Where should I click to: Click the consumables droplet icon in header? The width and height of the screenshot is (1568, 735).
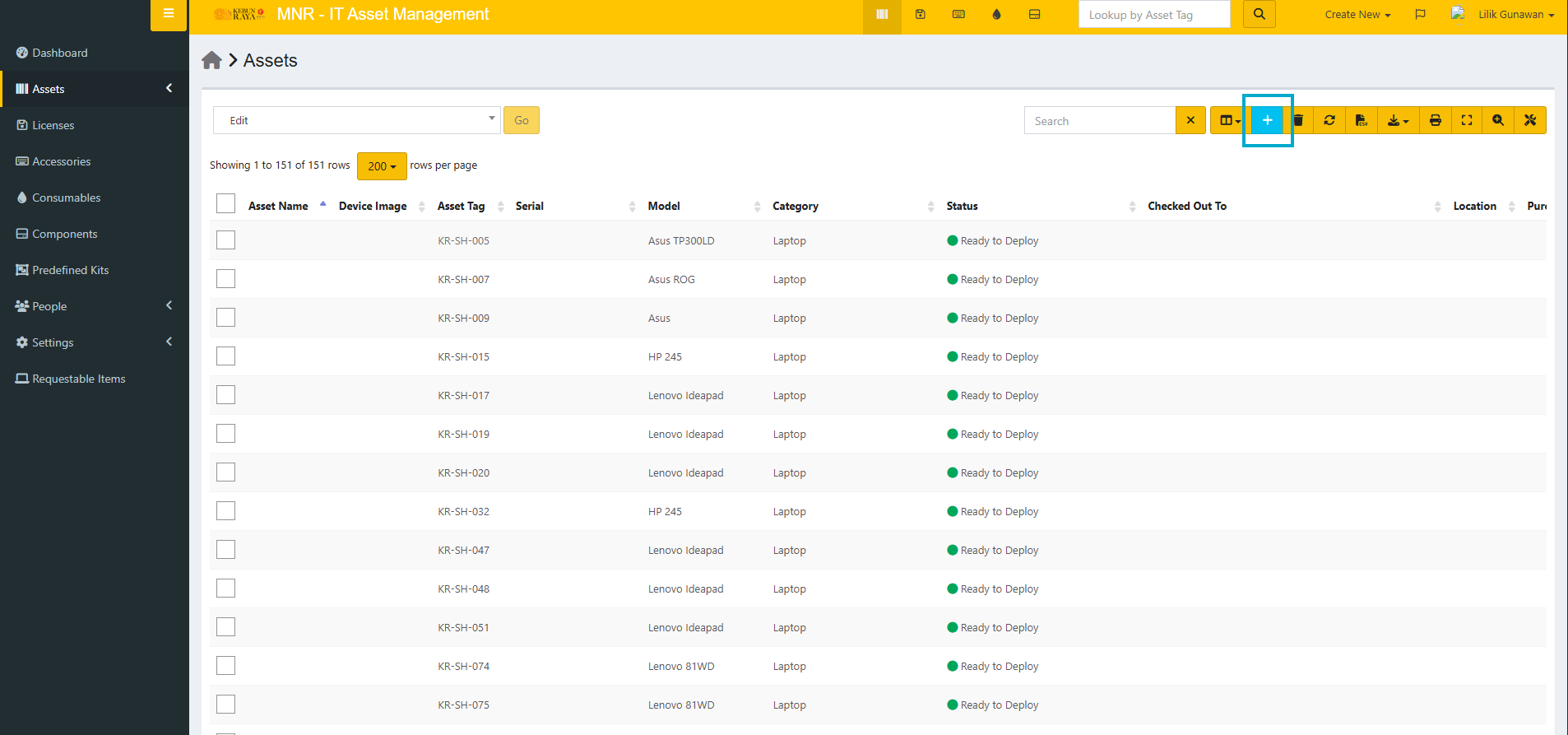[x=996, y=14]
